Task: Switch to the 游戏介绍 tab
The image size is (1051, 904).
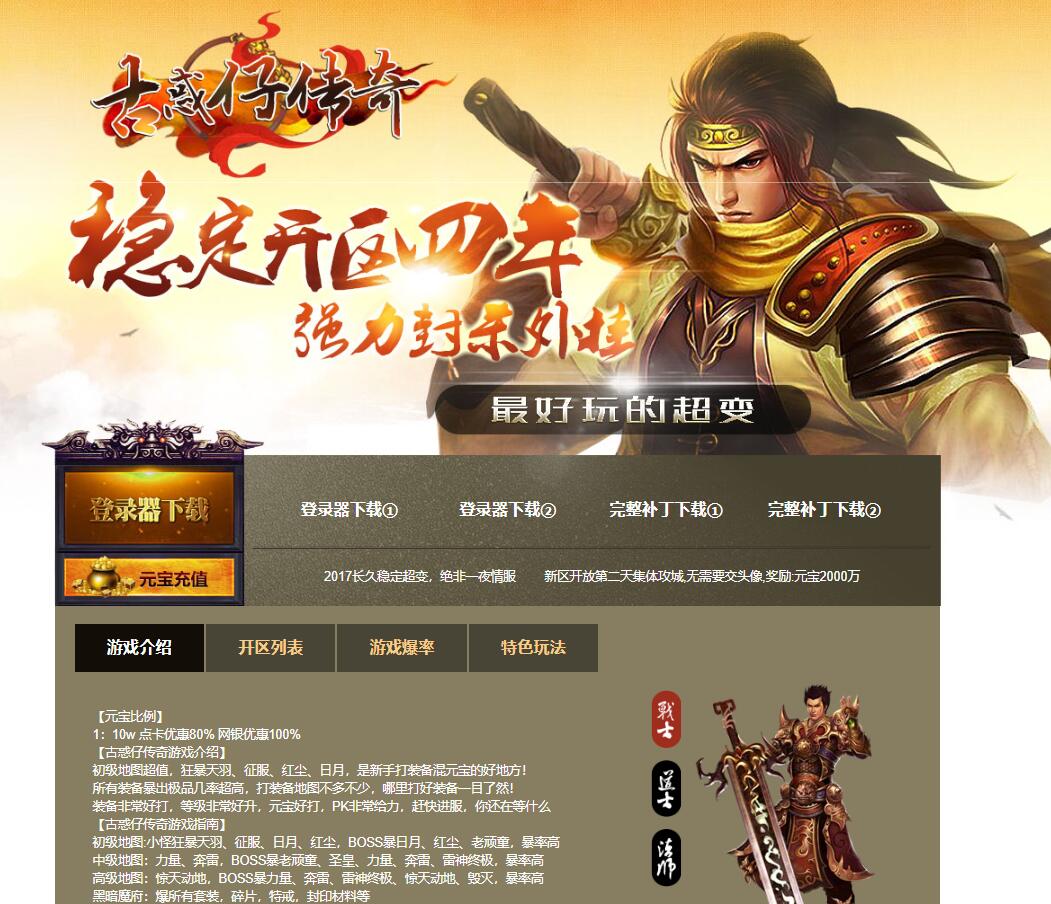Action: 139,647
